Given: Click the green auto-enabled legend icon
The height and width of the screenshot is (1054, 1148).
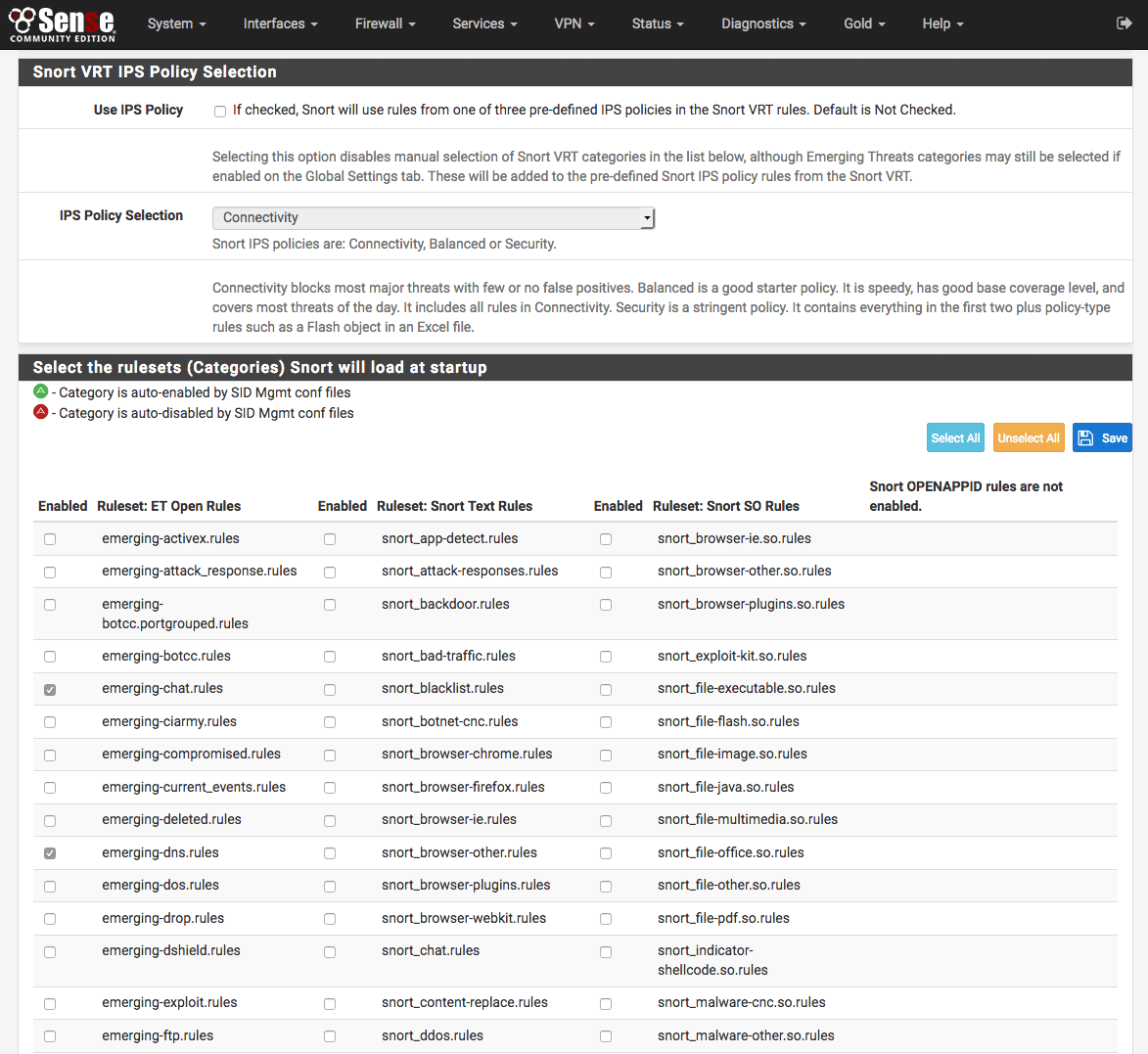Looking at the screenshot, I should click(x=40, y=391).
